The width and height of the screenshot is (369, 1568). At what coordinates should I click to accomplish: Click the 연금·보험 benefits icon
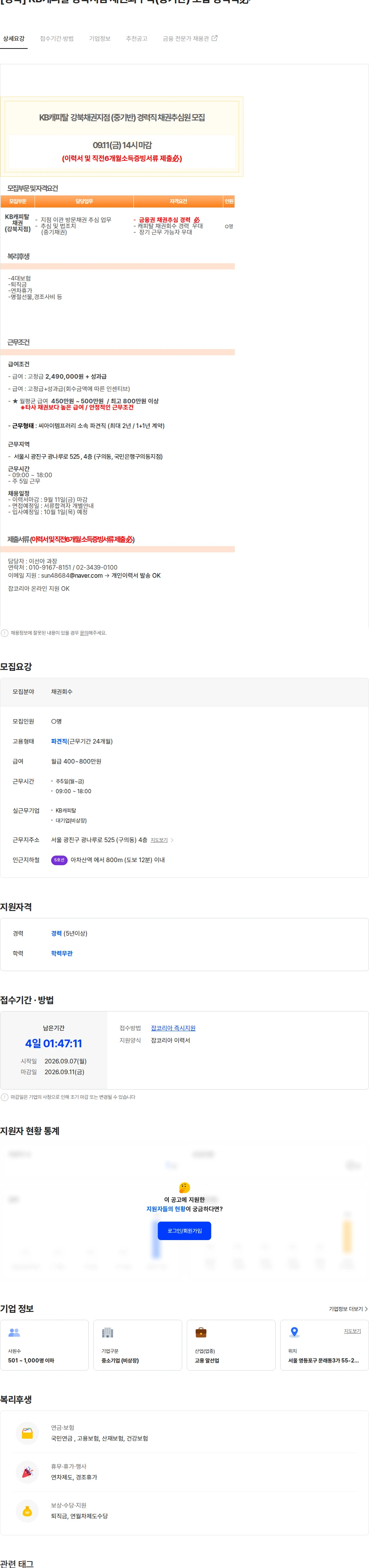pyautogui.click(x=27, y=1433)
